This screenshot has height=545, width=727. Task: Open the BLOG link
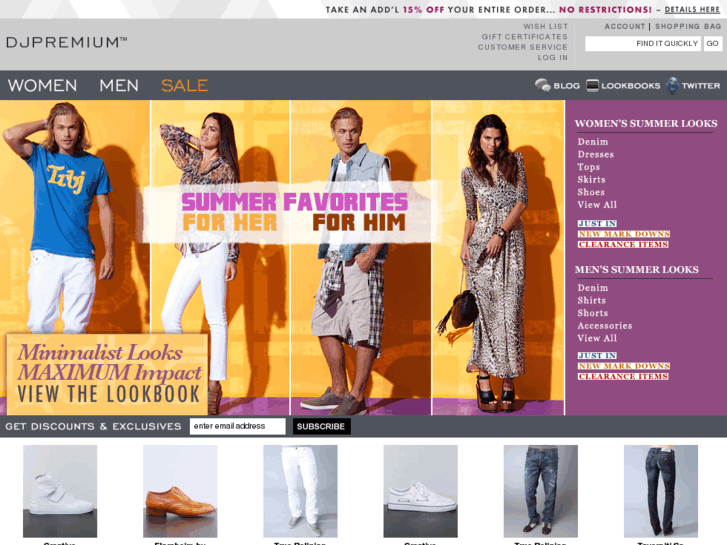pos(567,86)
